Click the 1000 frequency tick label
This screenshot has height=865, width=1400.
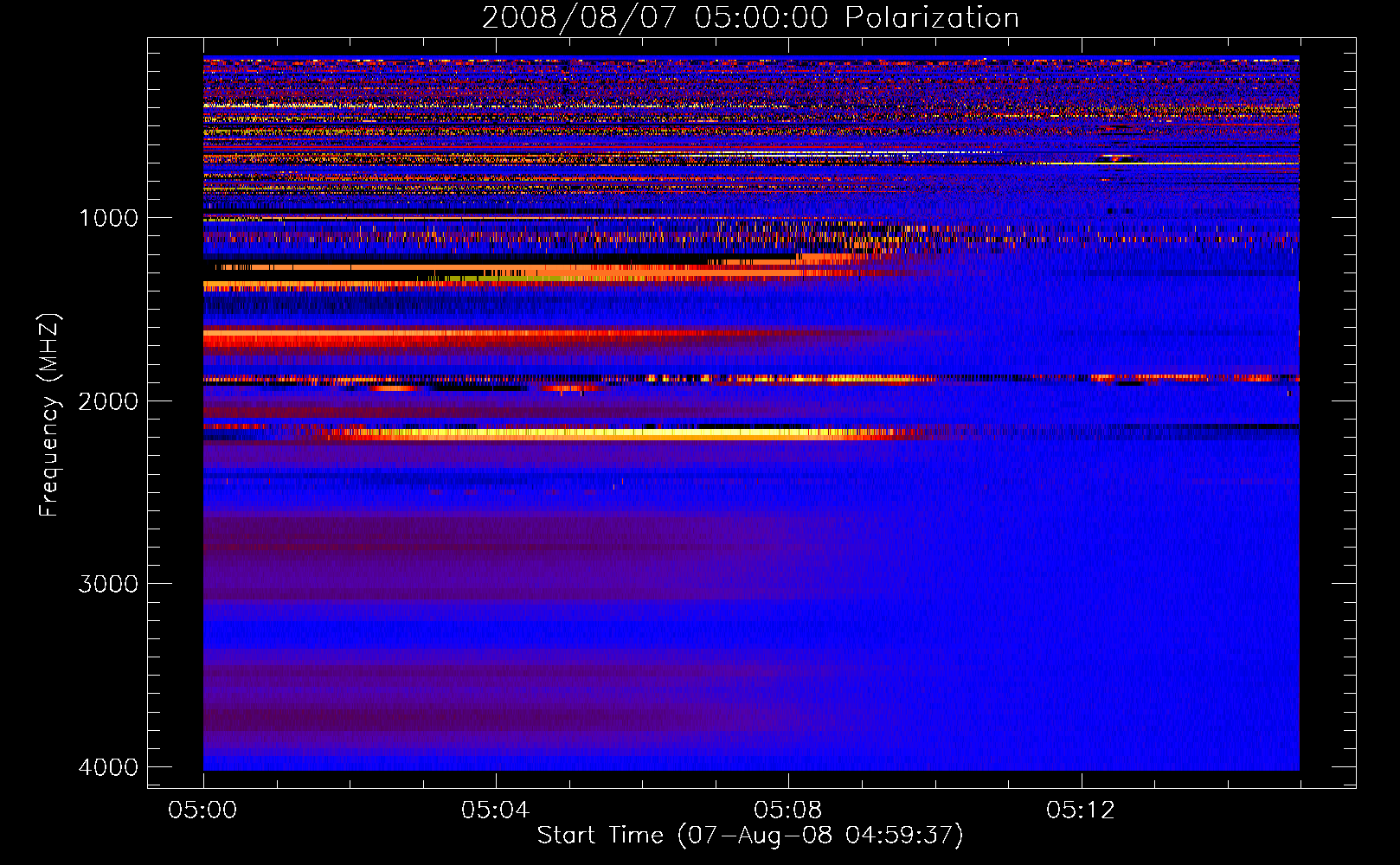tap(108, 218)
